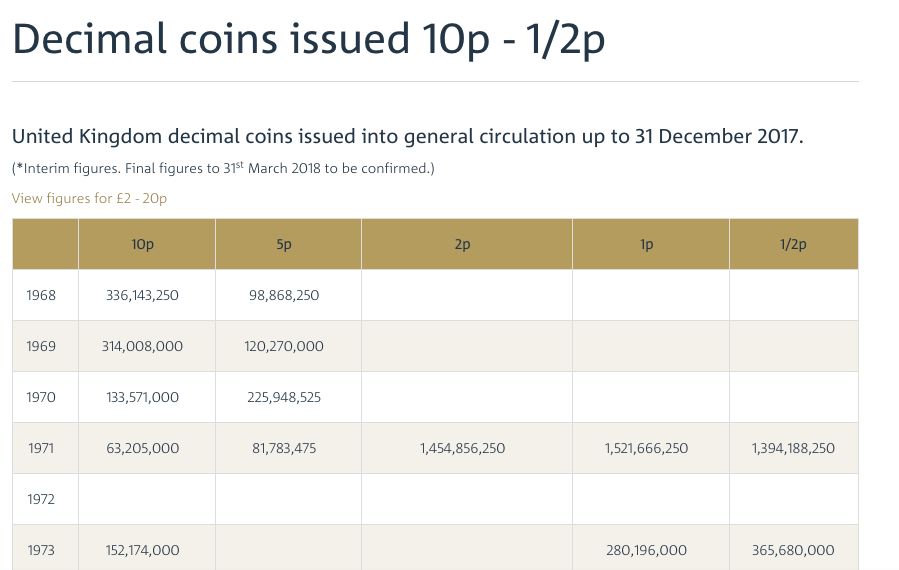
Task: Select the 2p column header
Action: pos(462,244)
